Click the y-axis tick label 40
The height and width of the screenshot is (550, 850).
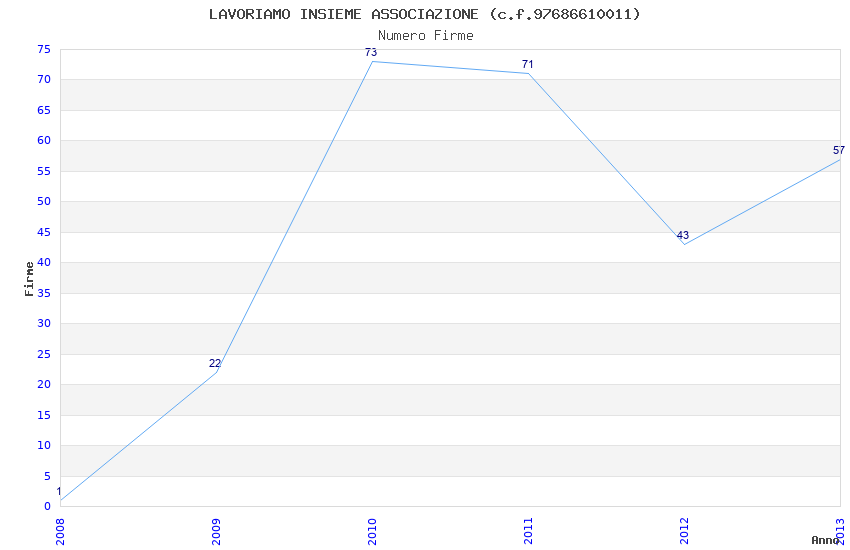coord(44,263)
